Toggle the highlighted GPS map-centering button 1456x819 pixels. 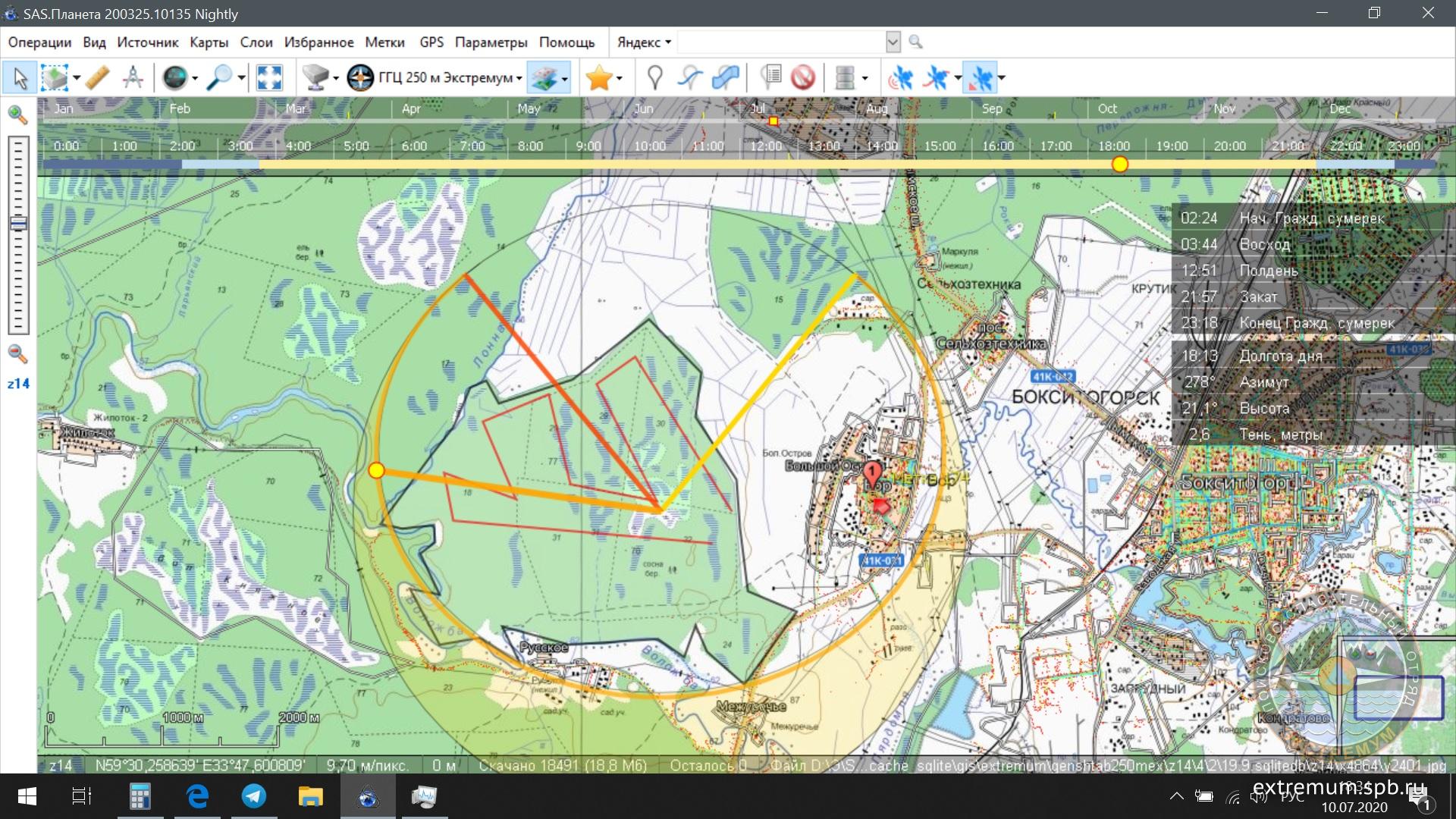981,77
